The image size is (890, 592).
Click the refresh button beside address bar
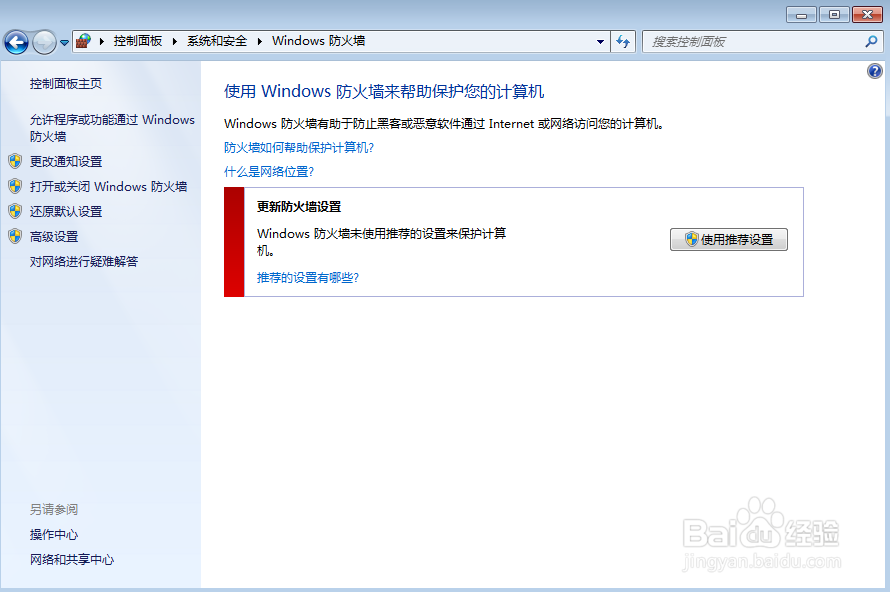(623, 41)
